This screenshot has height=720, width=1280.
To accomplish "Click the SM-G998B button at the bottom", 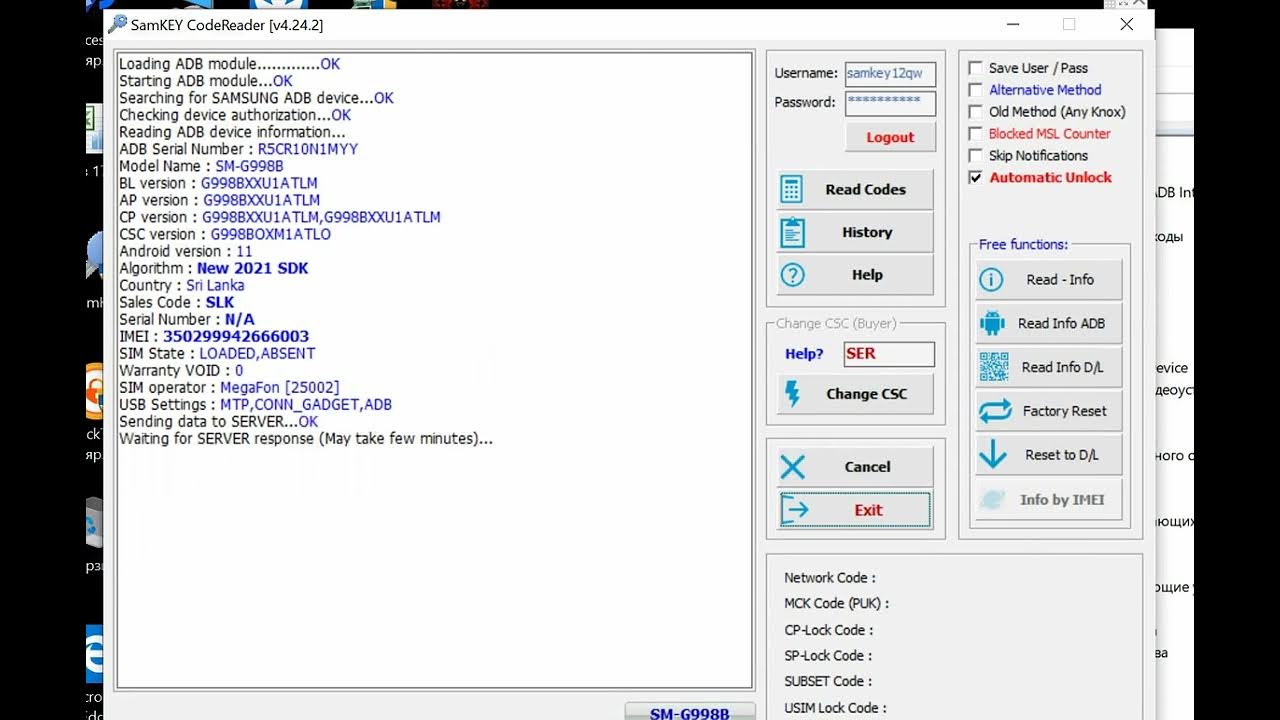I will 689,711.
